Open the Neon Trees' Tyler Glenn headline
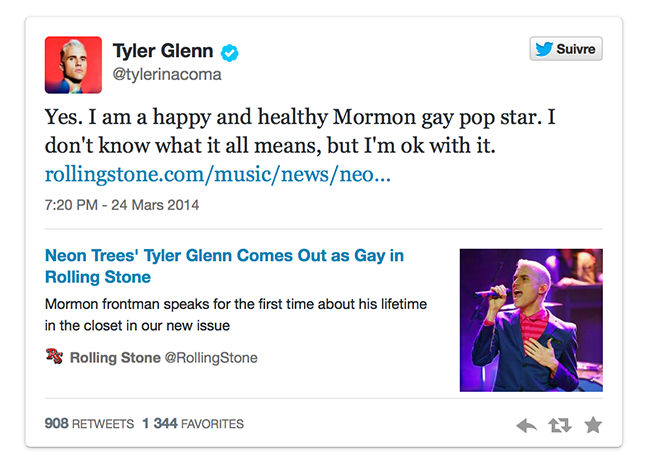Screen dimensions: 650x470 pos(224,266)
